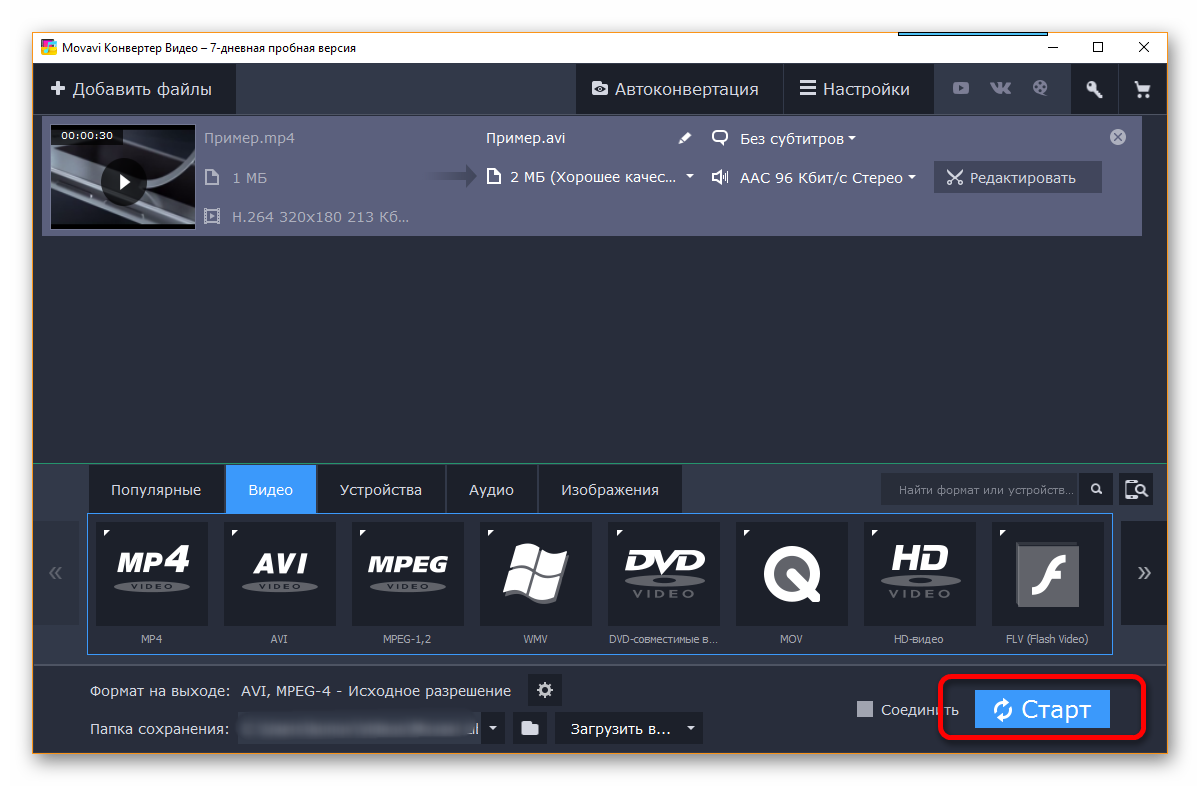The height and width of the screenshot is (786, 1200).
Task: Expand the AAC 96 Кбит/с audio dropdown
Action: [827, 178]
